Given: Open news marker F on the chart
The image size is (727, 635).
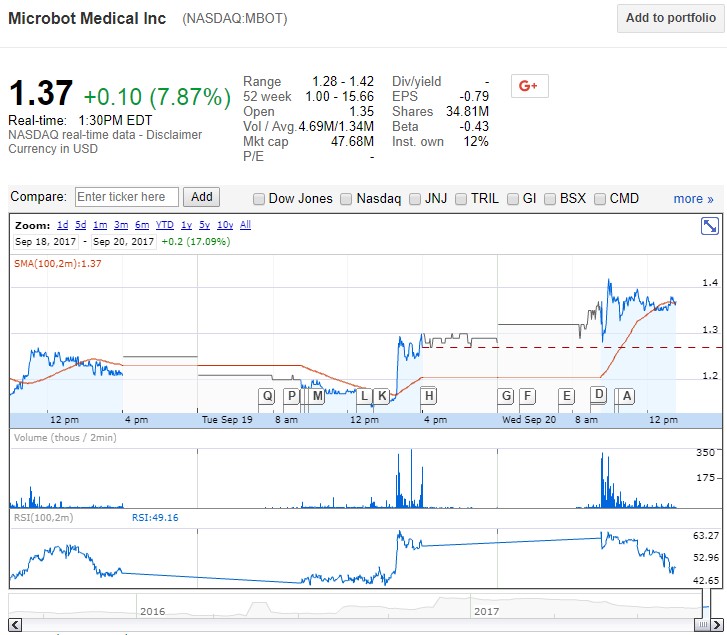Looking at the screenshot, I should click(527, 396).
